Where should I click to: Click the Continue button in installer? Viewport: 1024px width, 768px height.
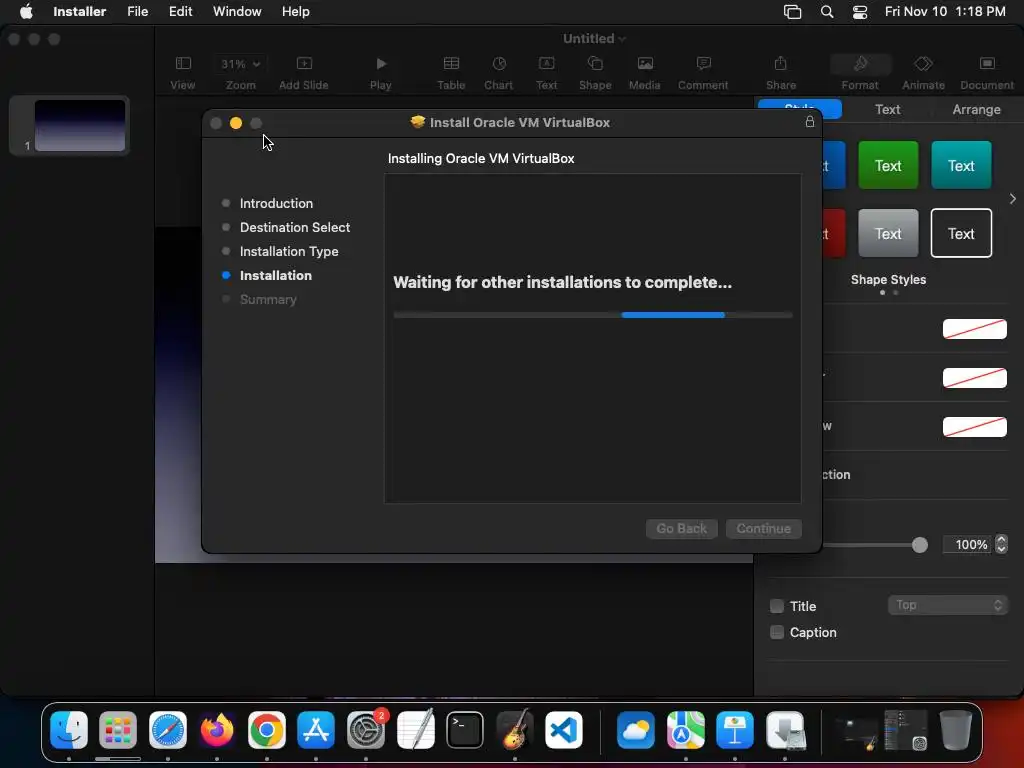tap(764, 528)
